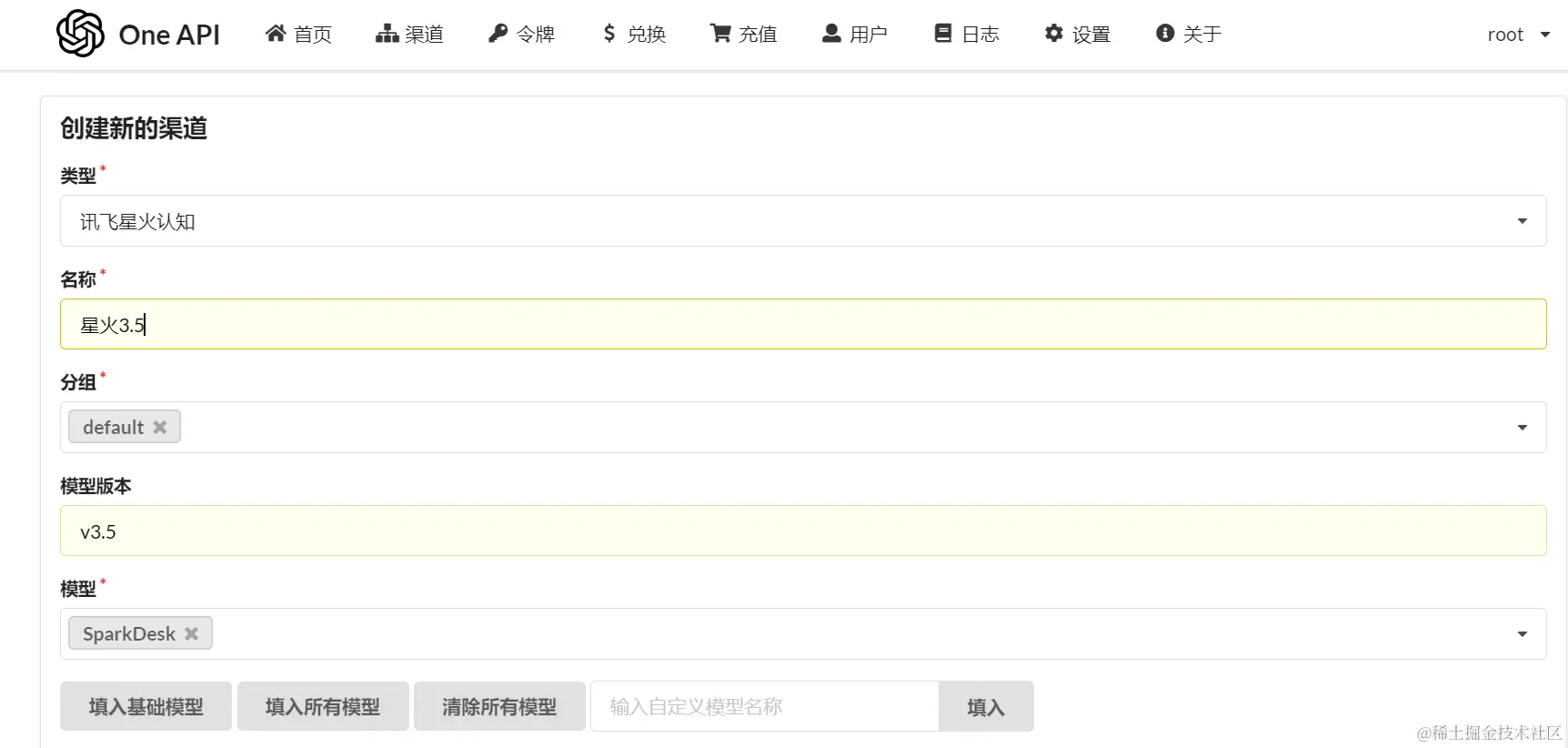
Task: Open the 兑换 menu item
Action: click(x=634, y=34)
